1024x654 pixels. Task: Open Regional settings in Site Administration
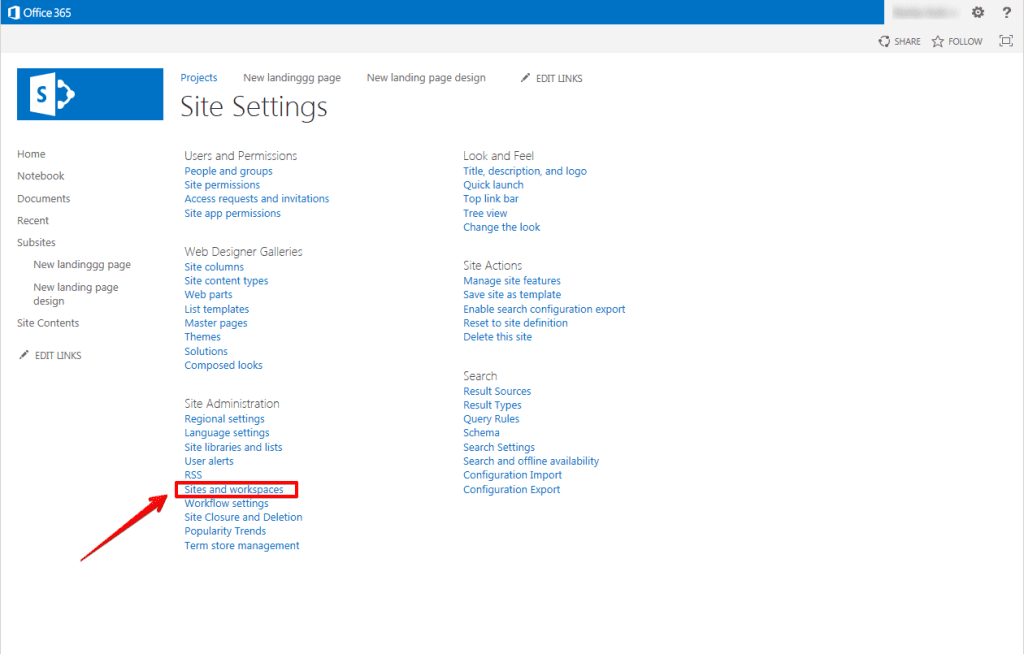(224, 418)
